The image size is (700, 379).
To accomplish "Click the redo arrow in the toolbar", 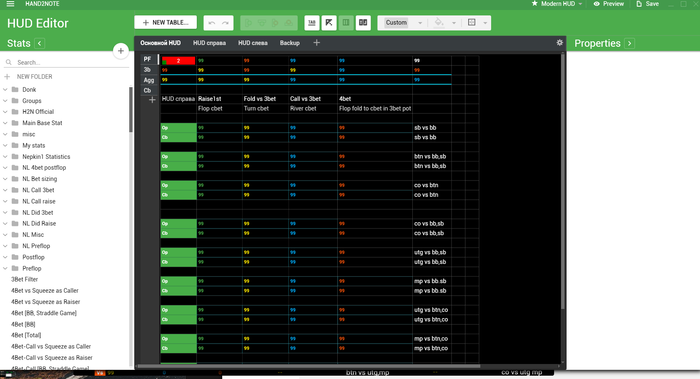I will (x=225, y=23).
